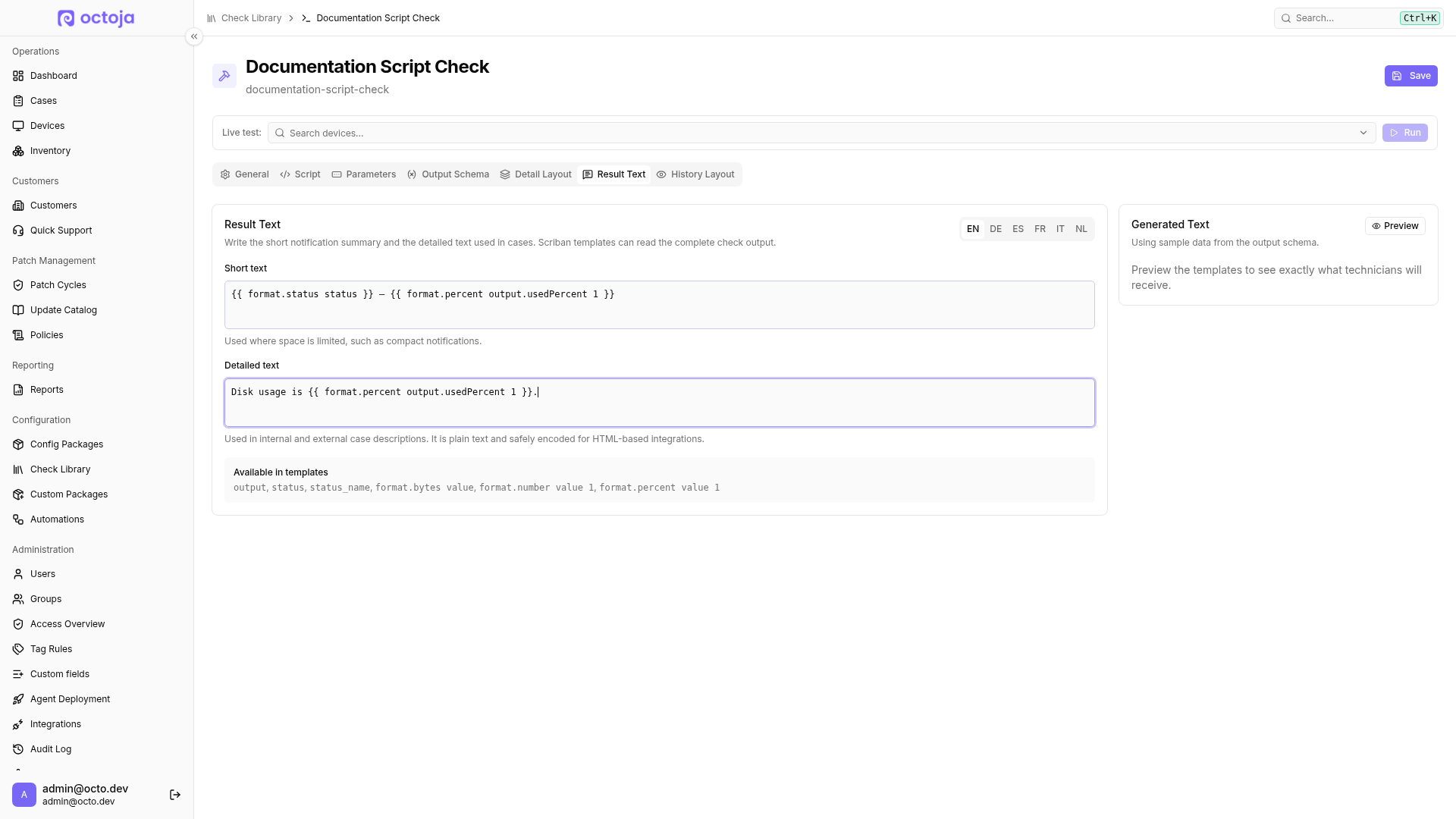Click the Patch Cycles shield icon
This screenshot has height=819, width=1456.
coord(18,285)
